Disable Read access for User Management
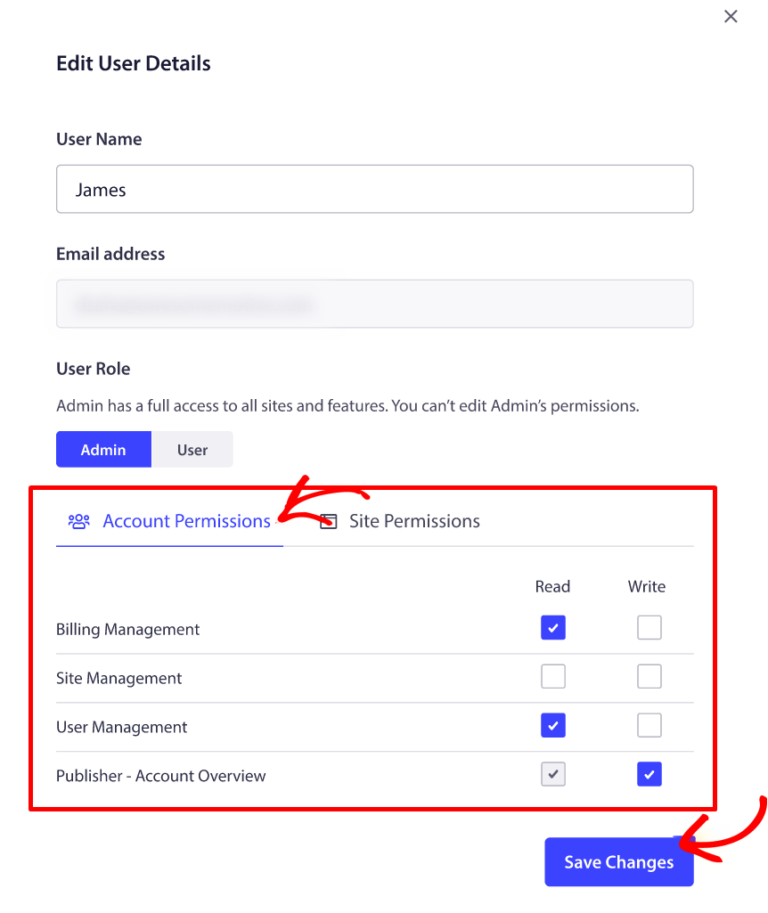 point(553,725)
